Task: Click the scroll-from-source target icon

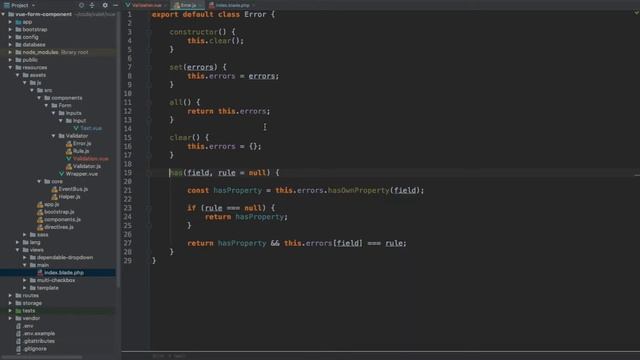Action: (81, 5)
